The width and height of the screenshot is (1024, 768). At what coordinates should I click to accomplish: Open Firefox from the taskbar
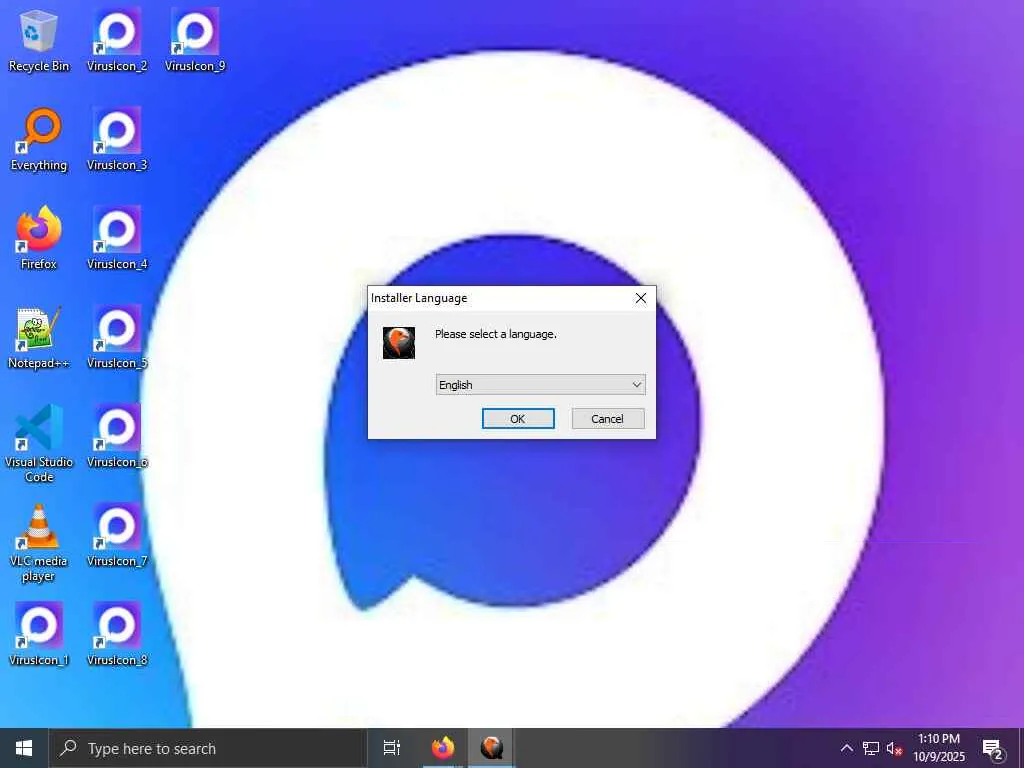[x=443, y=748]
